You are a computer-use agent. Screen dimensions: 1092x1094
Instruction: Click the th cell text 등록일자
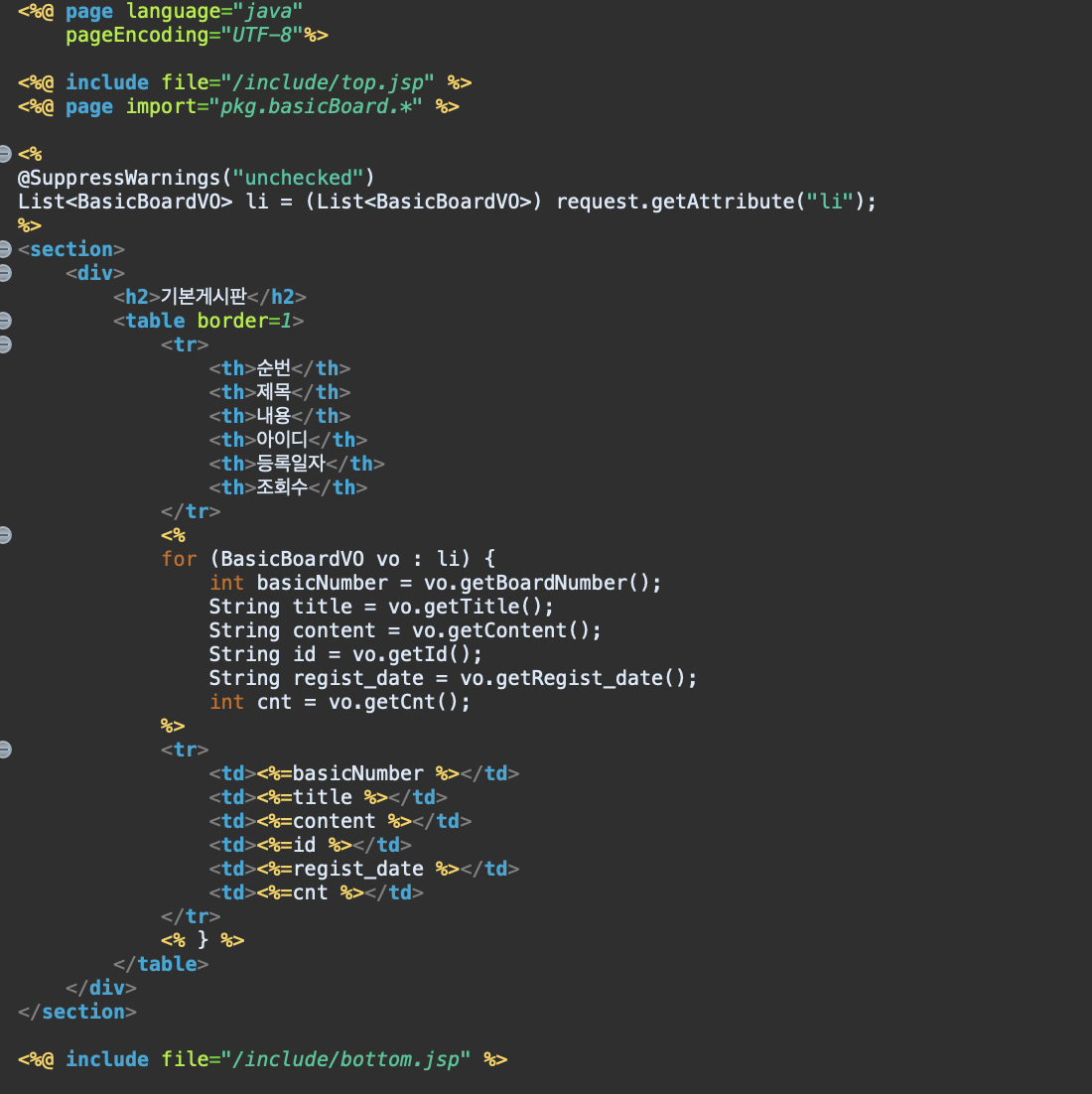[291, 464]
